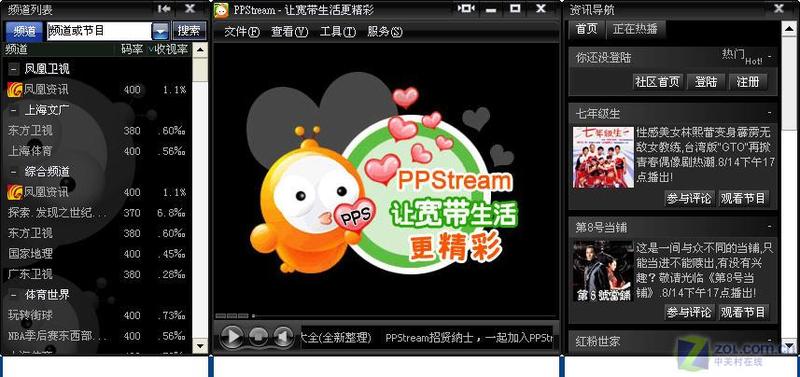This screenshot has width=800, height=377.
Task: Click the 你还没登陆 status text
Action: point(604,58)
